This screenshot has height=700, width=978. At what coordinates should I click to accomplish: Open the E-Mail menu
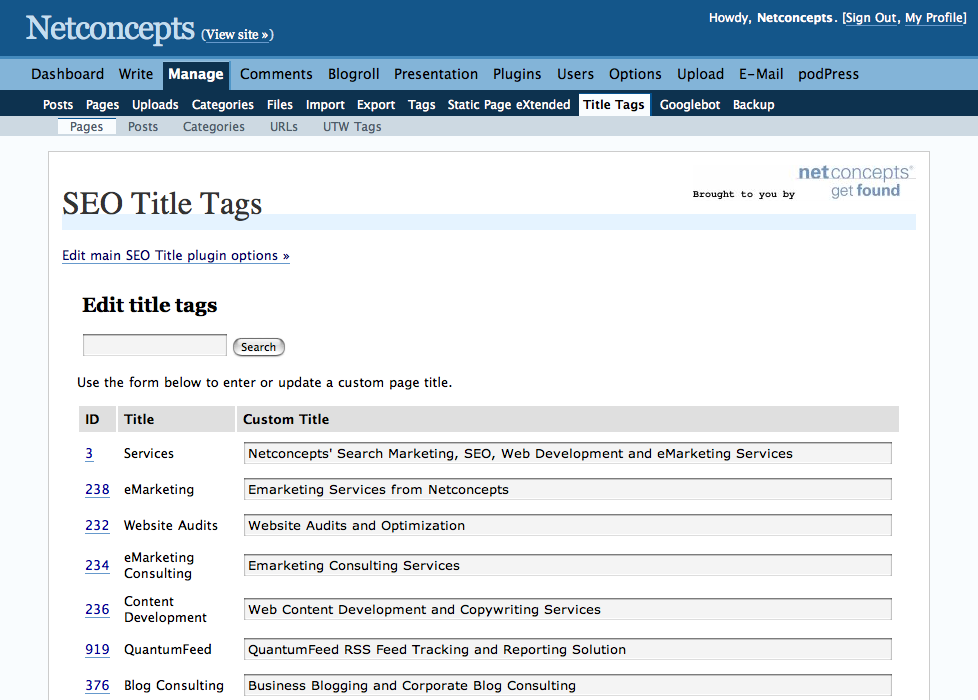[761, 74]
